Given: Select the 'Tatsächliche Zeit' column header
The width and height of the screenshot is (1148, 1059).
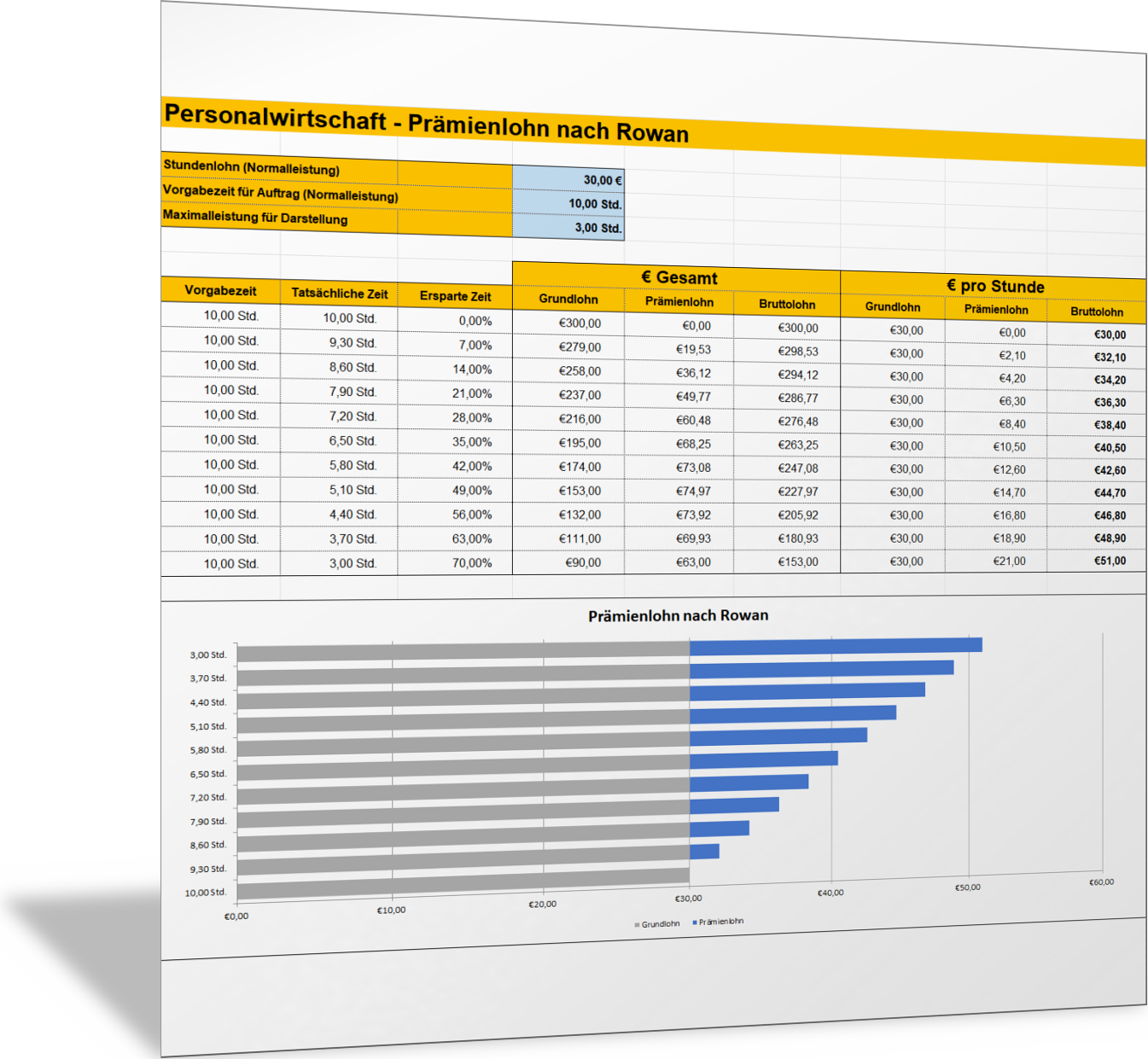Looking at the screenshot, I should (x=339, y=294).
